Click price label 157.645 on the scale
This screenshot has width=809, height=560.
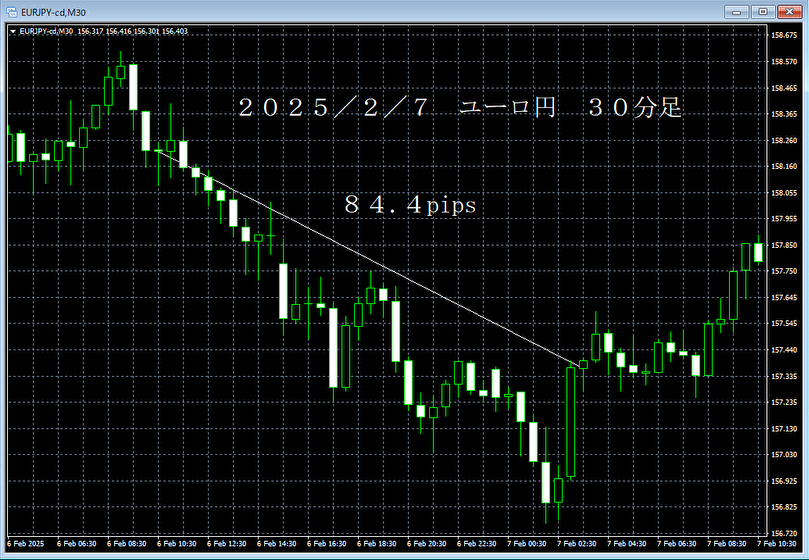point(784,298)
